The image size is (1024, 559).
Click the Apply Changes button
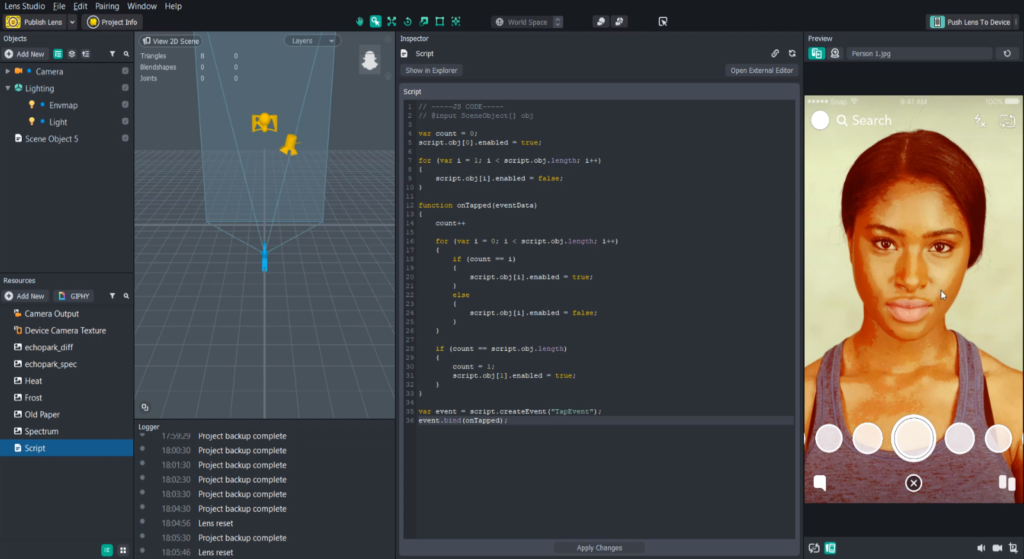click(599, 548)
